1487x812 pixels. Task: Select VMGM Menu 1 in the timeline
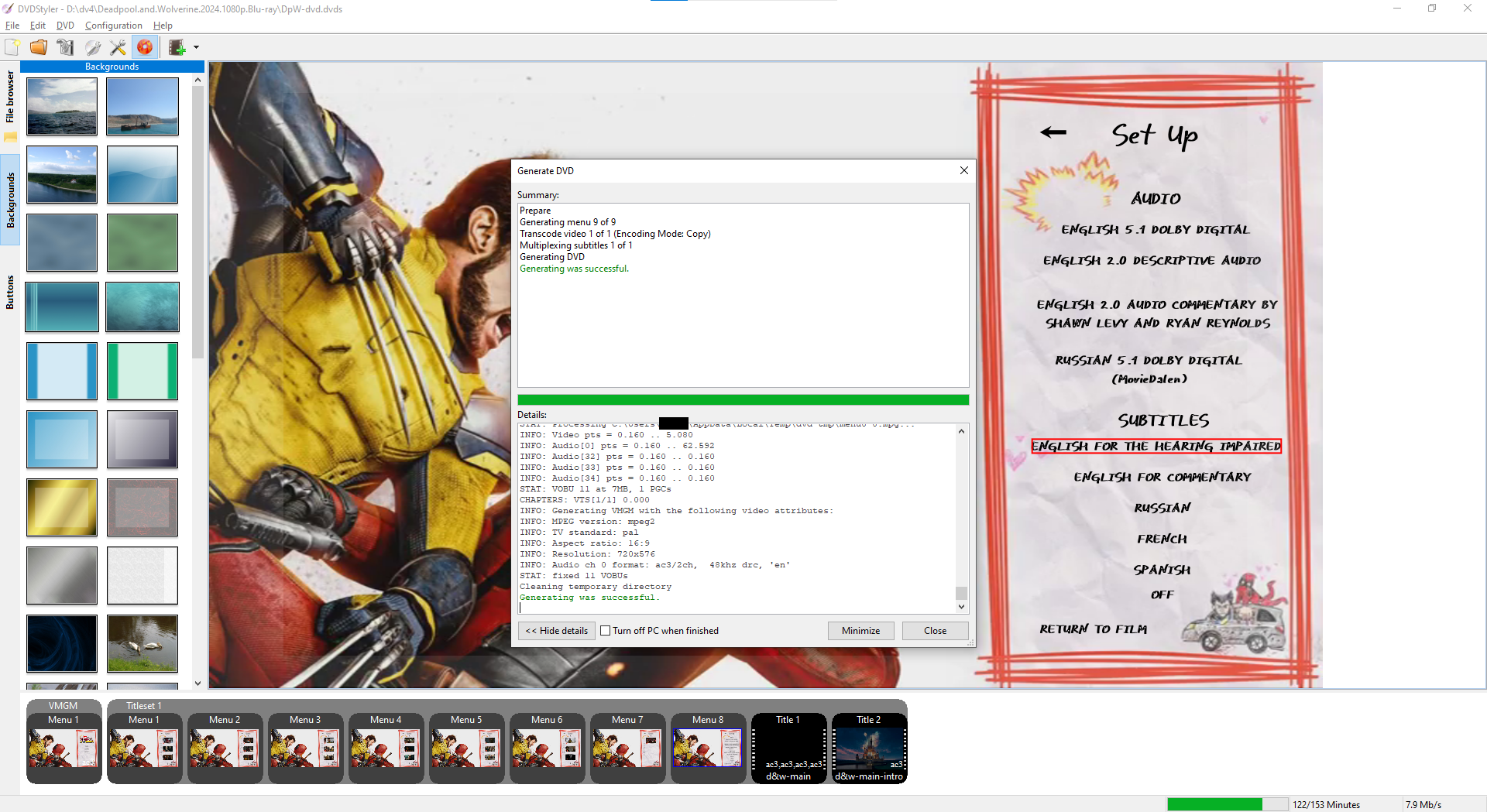point(64,748)
